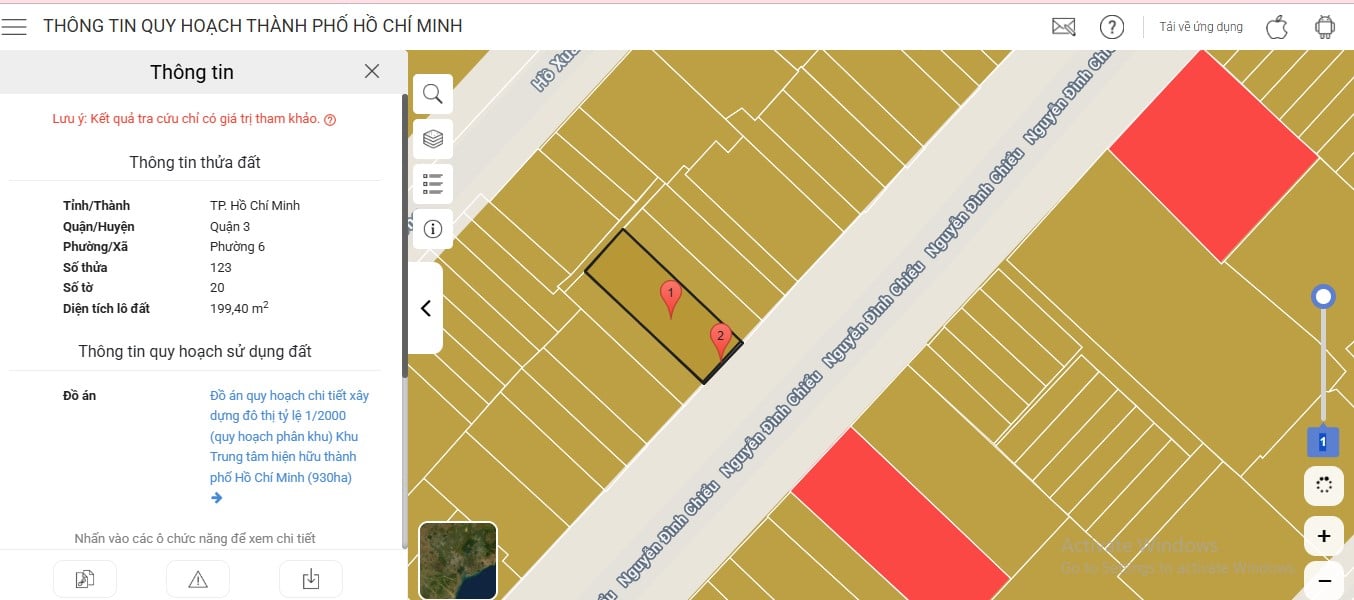Close the Thông tin panel

pyautogui.click(x=372, y=71)
